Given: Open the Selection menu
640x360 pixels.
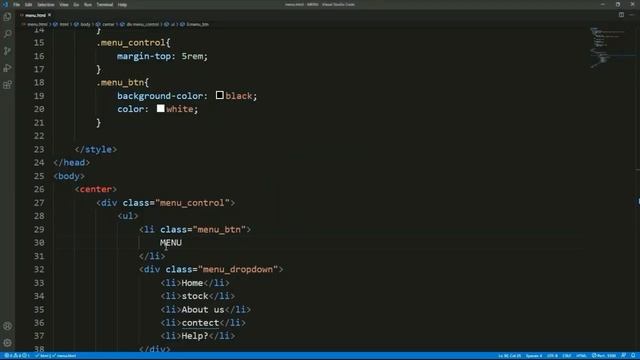Looking at the screenshot, I should (46, 4).
